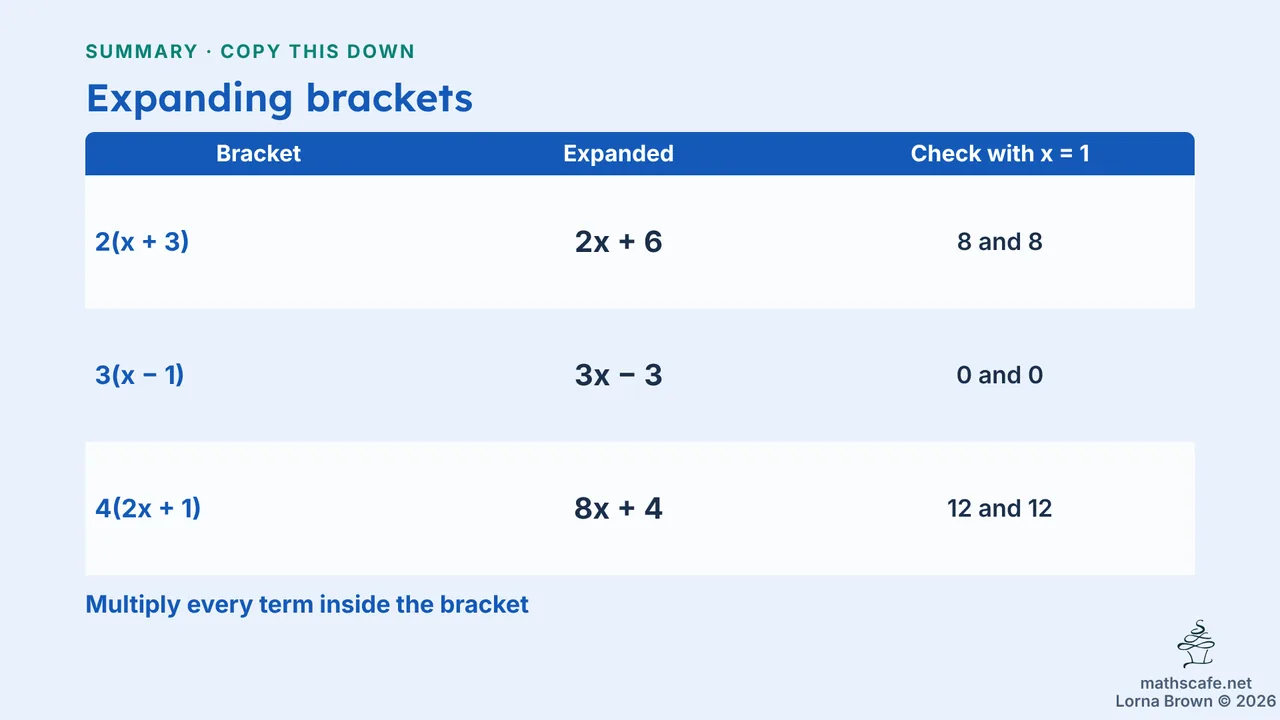Click the 3(x − 1) bracket cell
Viewport: 1280px width, 720px height.
[140, 375]
